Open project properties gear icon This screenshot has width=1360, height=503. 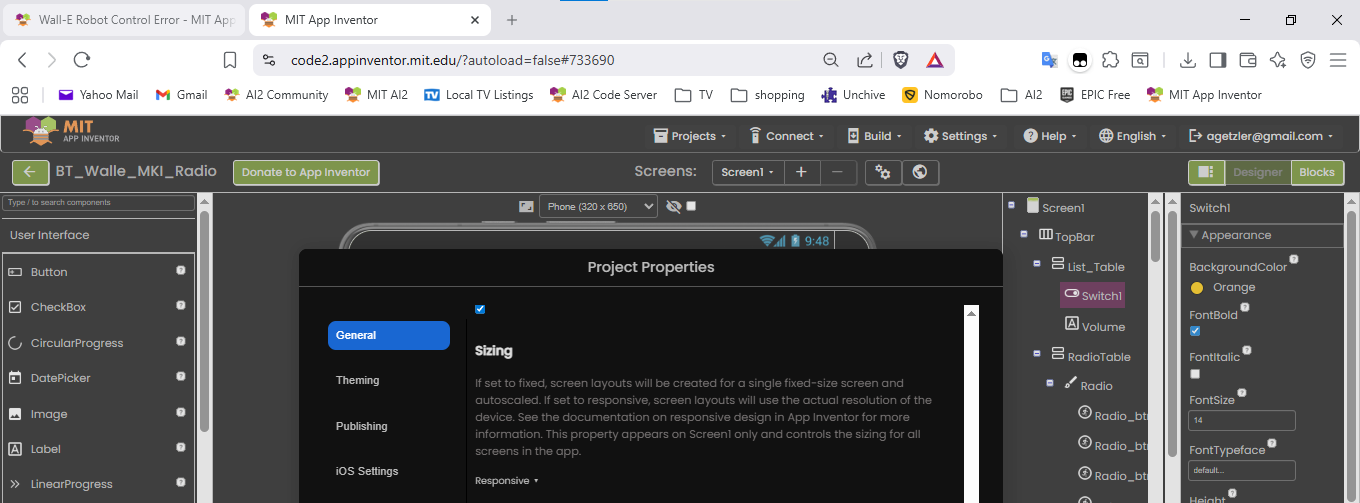[883, 172]
